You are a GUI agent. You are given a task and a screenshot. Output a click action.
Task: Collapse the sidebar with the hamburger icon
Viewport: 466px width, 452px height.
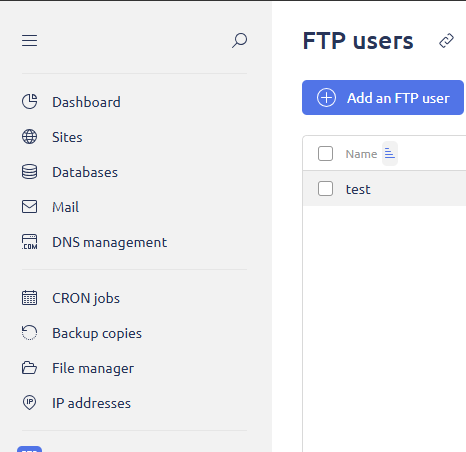pos(29,41)
